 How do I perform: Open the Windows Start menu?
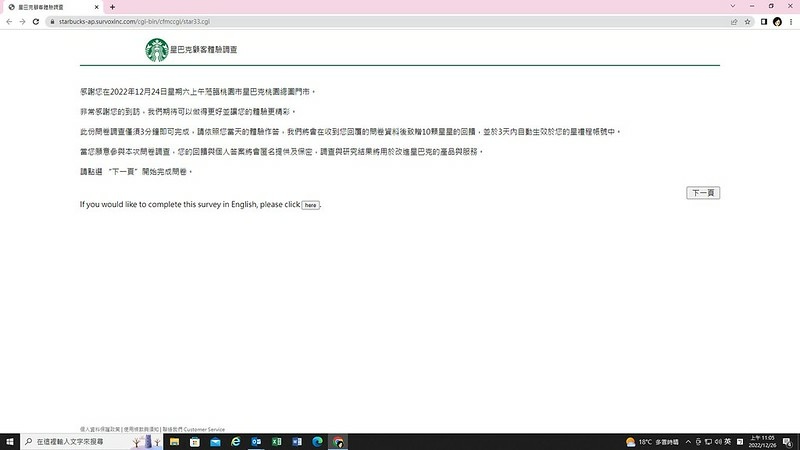pos(10,442)
